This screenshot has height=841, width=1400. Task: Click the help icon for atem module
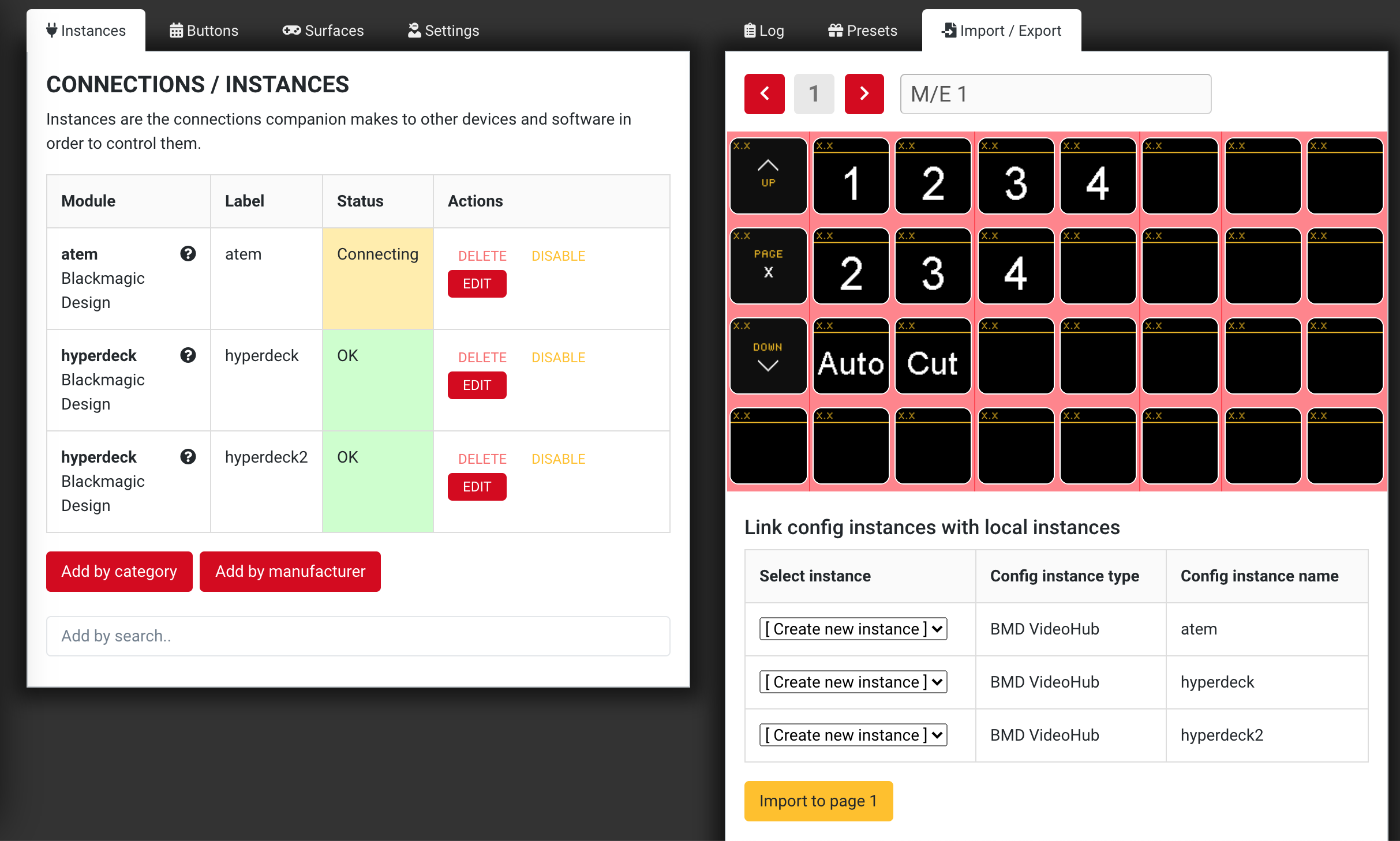click(188, 254)
